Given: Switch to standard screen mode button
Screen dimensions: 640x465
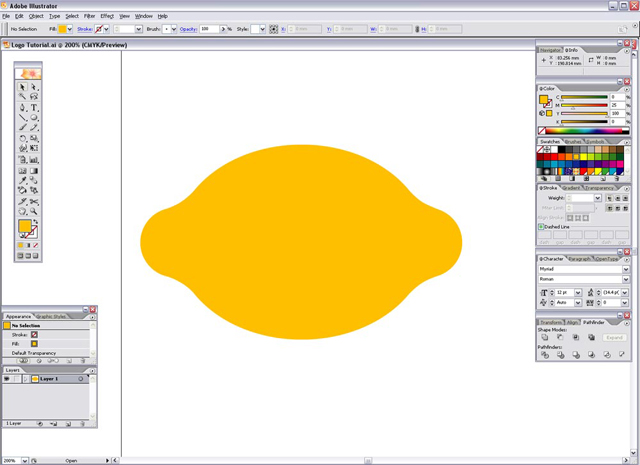Looking at the screenshot, I should click(x=20, y=256).
